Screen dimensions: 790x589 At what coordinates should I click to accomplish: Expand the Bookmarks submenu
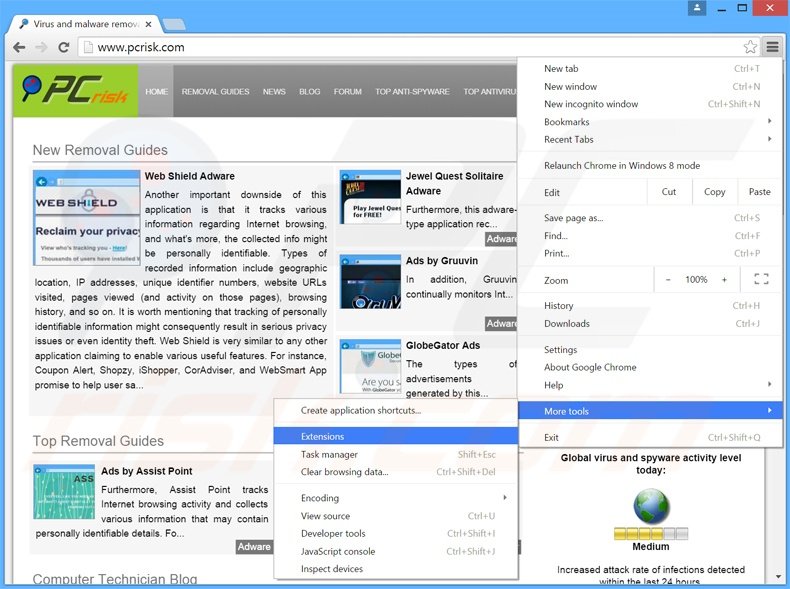(650, 121)
